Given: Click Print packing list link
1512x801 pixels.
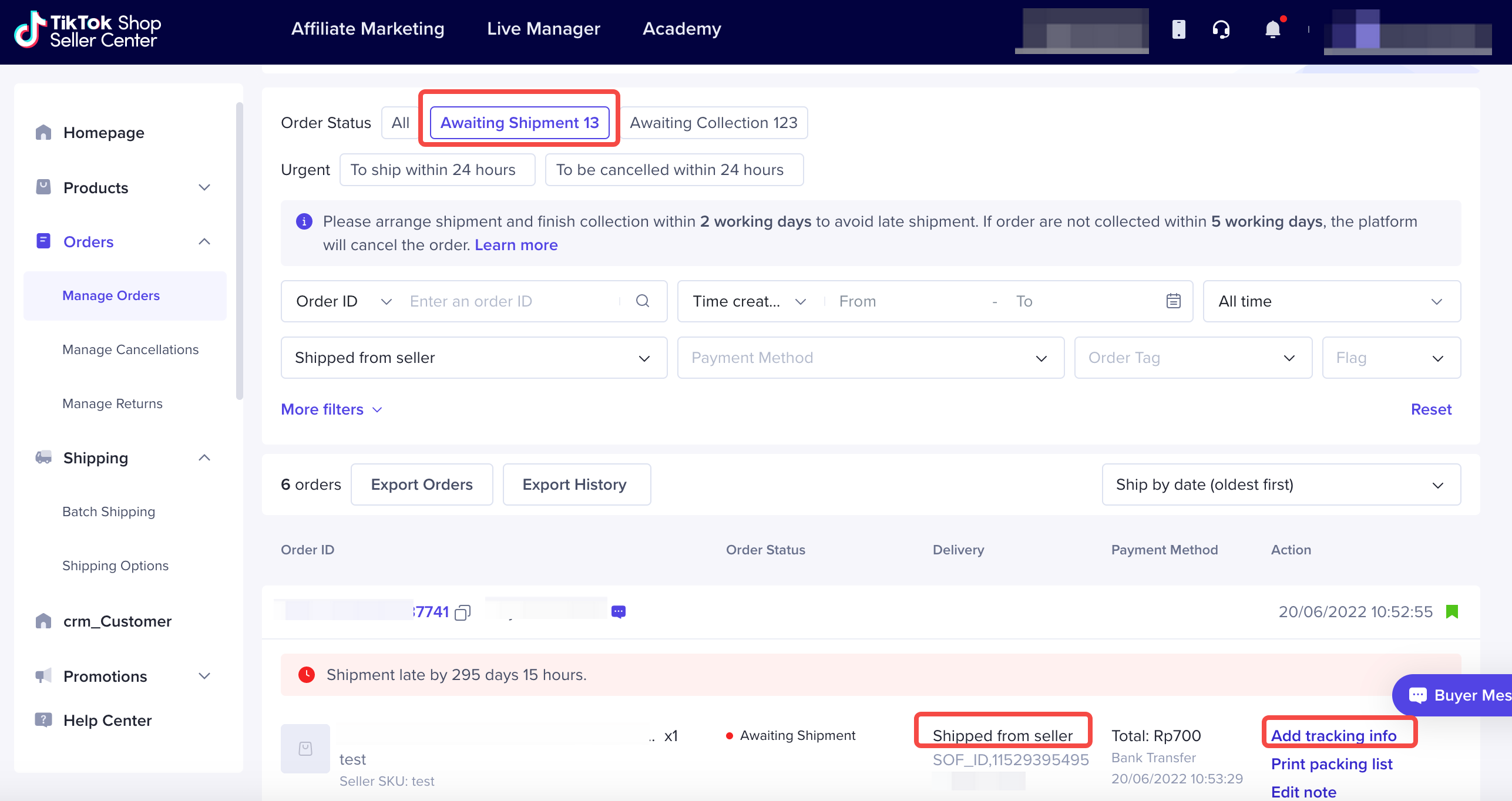Looking at the screenshot, I should pyautogui.click(x=1332, y=763).
